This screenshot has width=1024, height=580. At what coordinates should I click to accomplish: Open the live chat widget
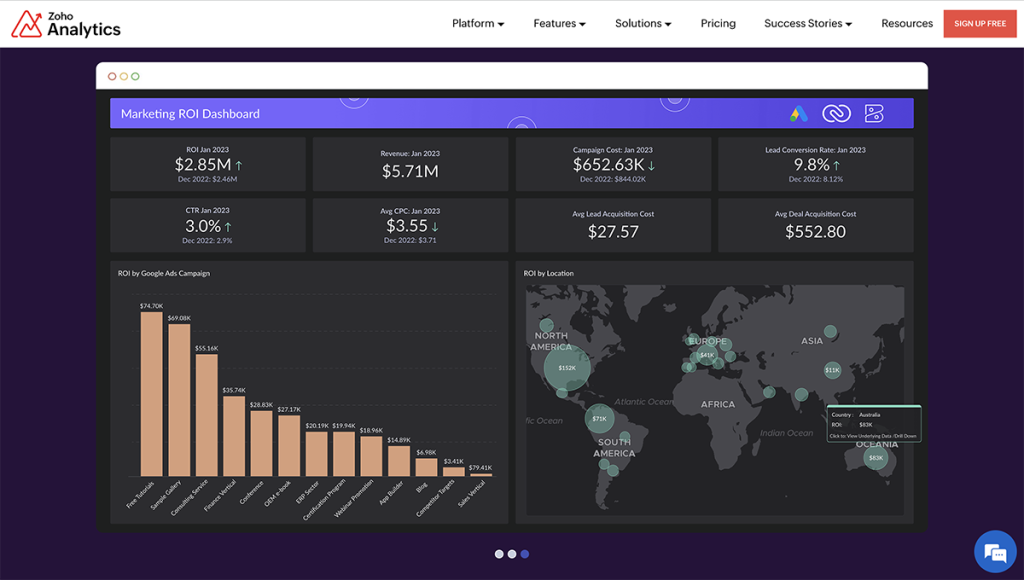click(x=994, y=552)
